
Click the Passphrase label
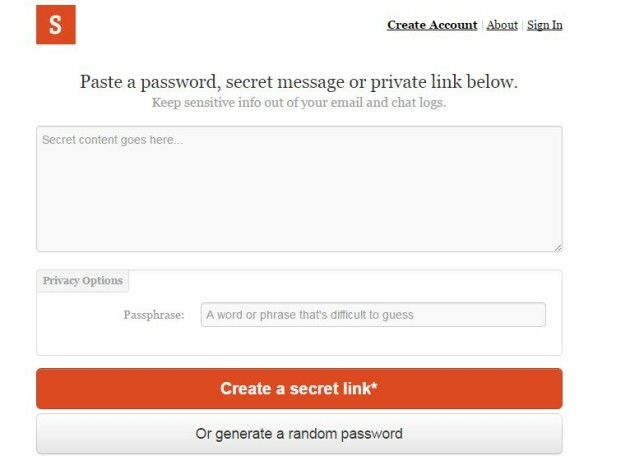154,315
